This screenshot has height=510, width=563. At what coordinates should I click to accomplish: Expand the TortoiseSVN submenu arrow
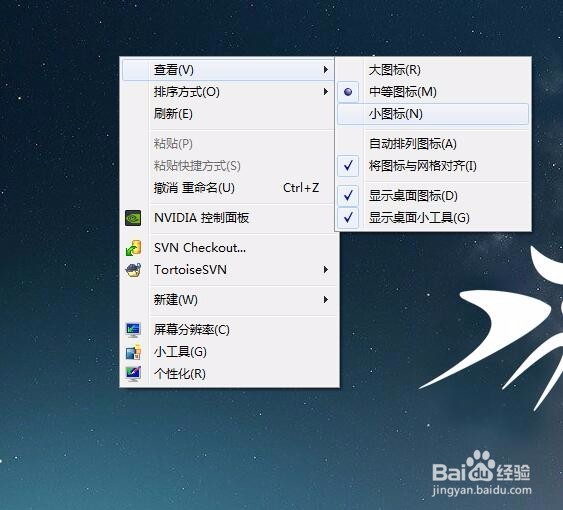pyautogui.click(x=326, y=270)
